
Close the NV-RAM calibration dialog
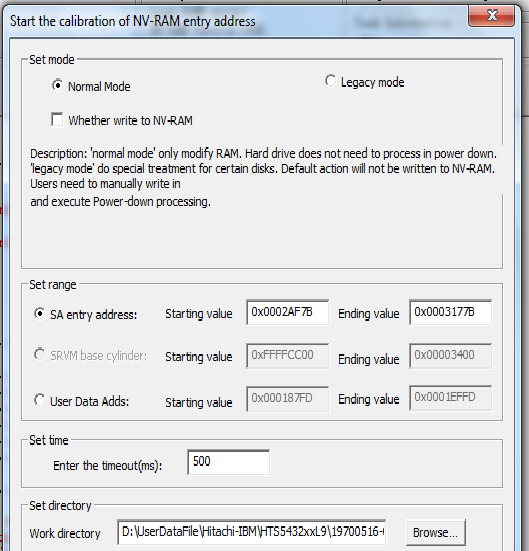[x=491, y=15]
